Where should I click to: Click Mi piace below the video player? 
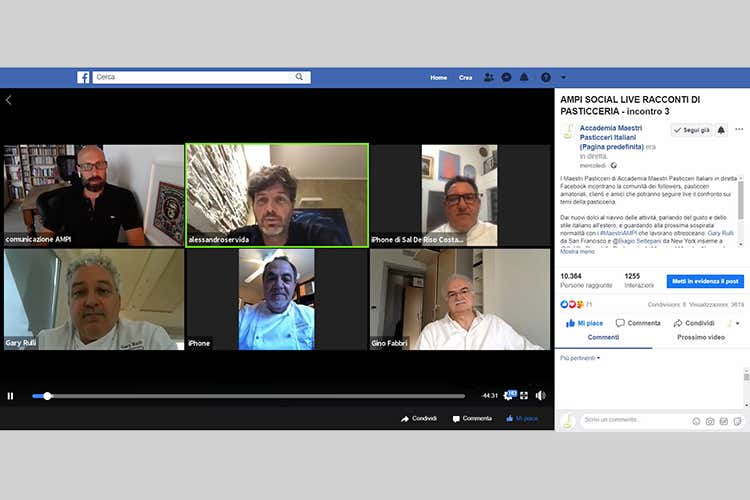click(522, 419)
